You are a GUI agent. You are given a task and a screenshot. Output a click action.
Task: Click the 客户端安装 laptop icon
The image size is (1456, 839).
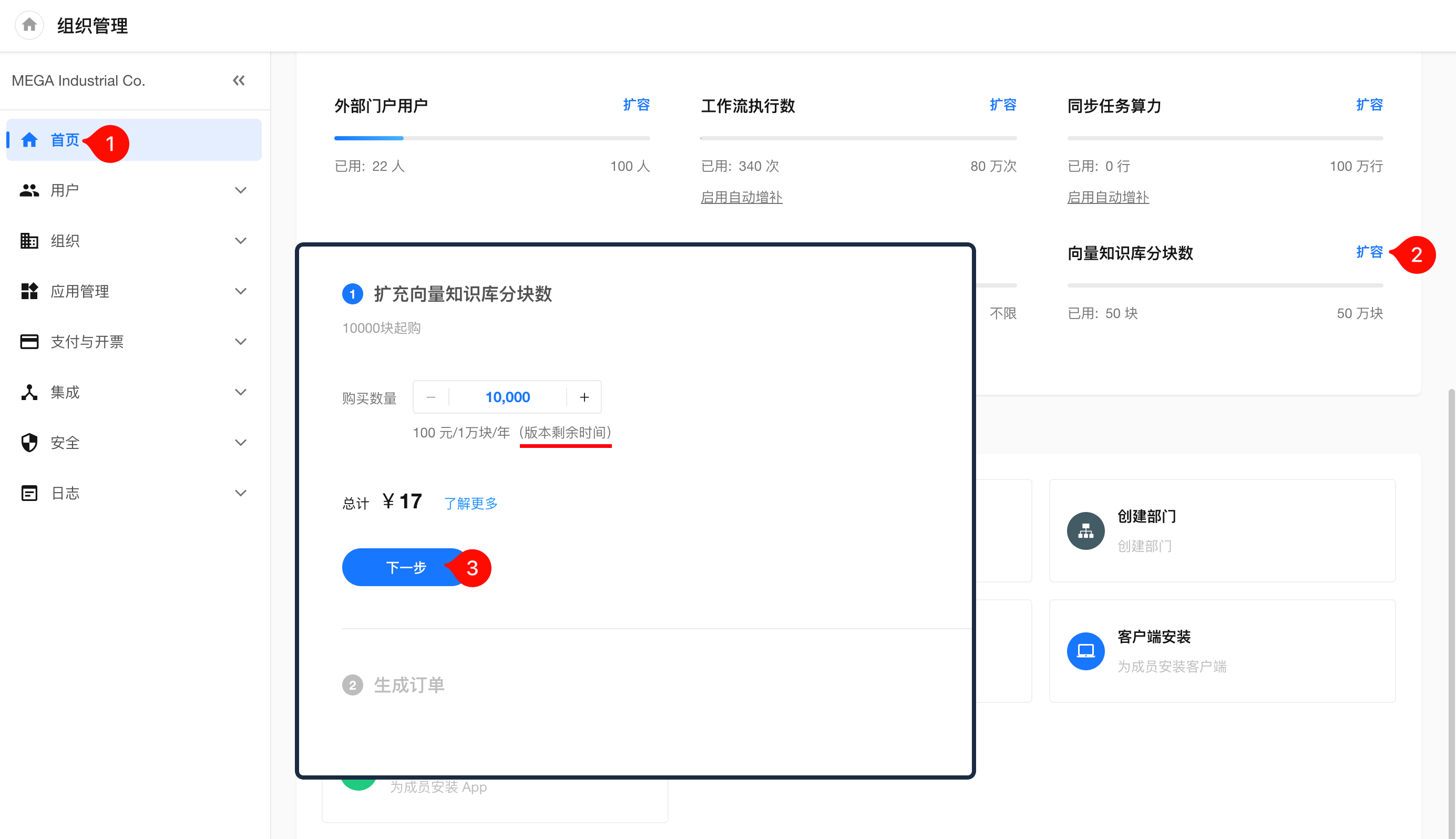coord(1085,651)
